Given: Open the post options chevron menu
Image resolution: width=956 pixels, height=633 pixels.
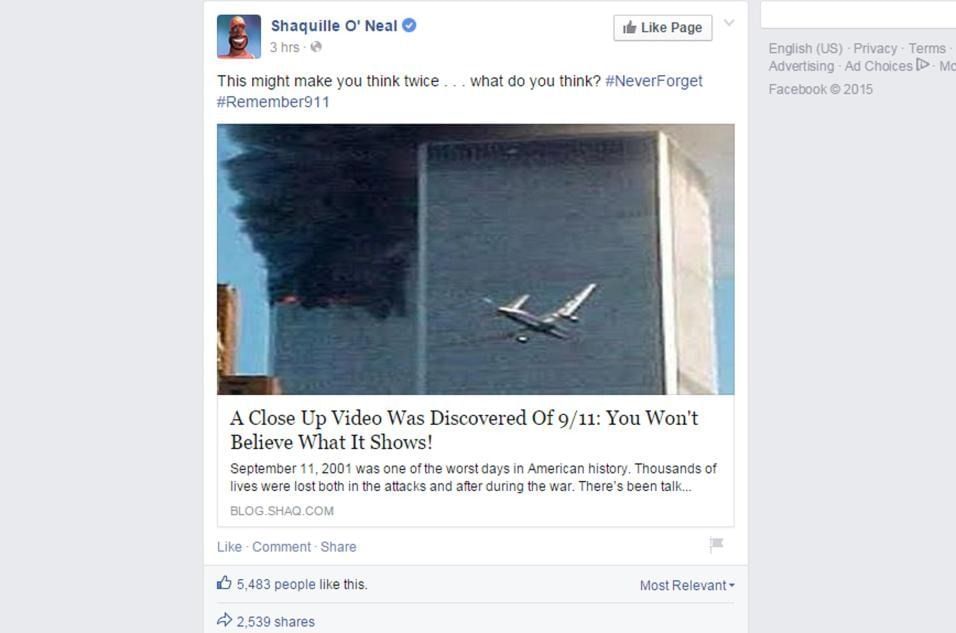Looking at the screenshot, I should (x=729, y=23).
